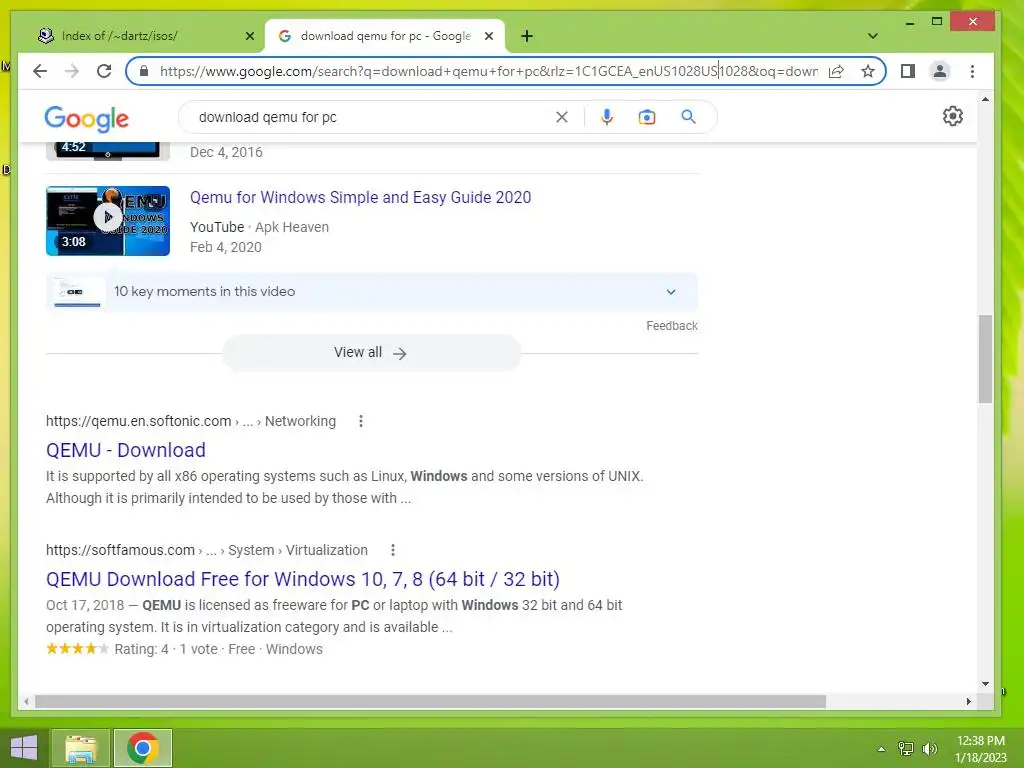Bookmark this tab with star icon
Viewport: 1024px width, 768px height.
(868, 71)
